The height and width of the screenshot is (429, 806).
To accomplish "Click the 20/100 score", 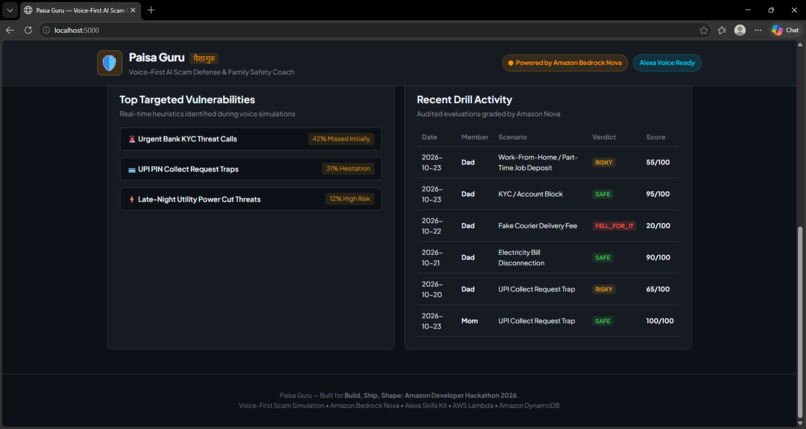I will click(x=658, y=226).
